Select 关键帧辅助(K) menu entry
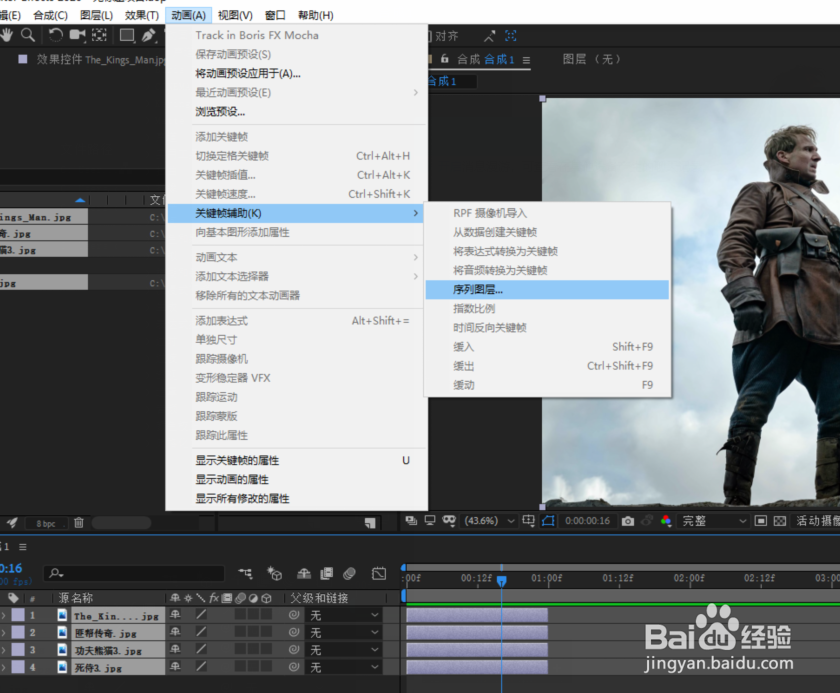840x693 pixels. [296, 213]
